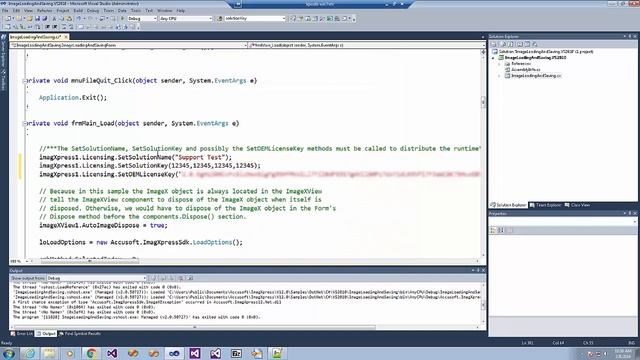Open the Project menu
The height and width of the screenshot is (360, 640).
pyautogui.click(x=62, y=11)
